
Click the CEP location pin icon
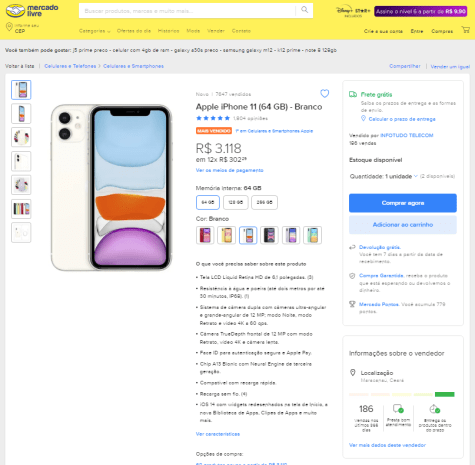tap(9, 26)
